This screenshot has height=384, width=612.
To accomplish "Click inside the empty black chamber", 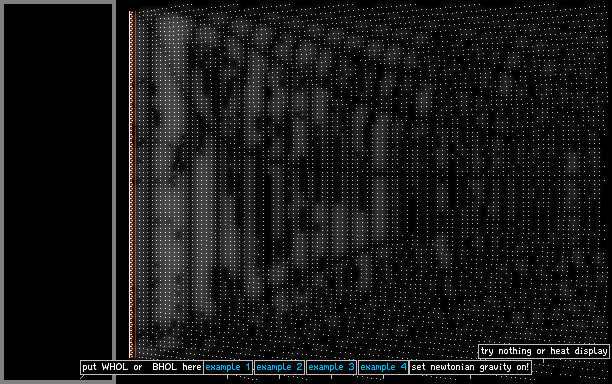I will (58, 191).
